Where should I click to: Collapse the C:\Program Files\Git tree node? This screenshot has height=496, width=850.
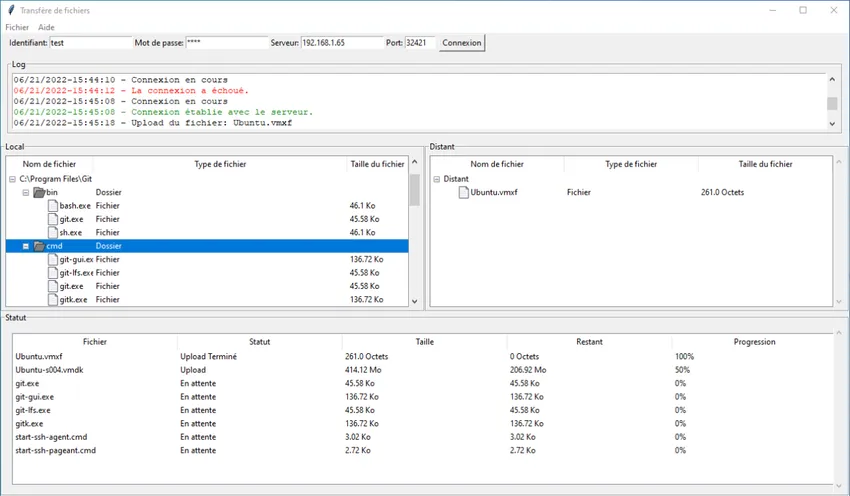pos(12,178)
